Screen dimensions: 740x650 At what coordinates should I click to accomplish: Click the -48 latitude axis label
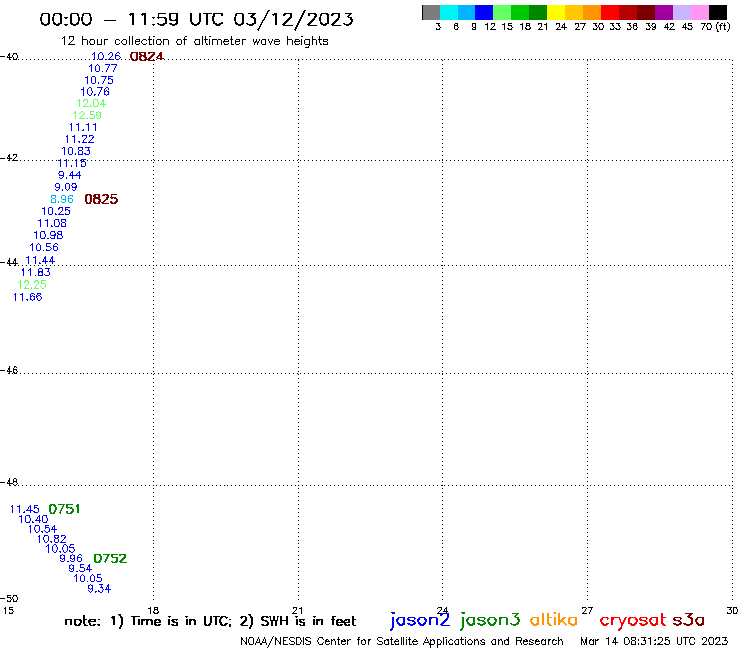coord(9,482)
